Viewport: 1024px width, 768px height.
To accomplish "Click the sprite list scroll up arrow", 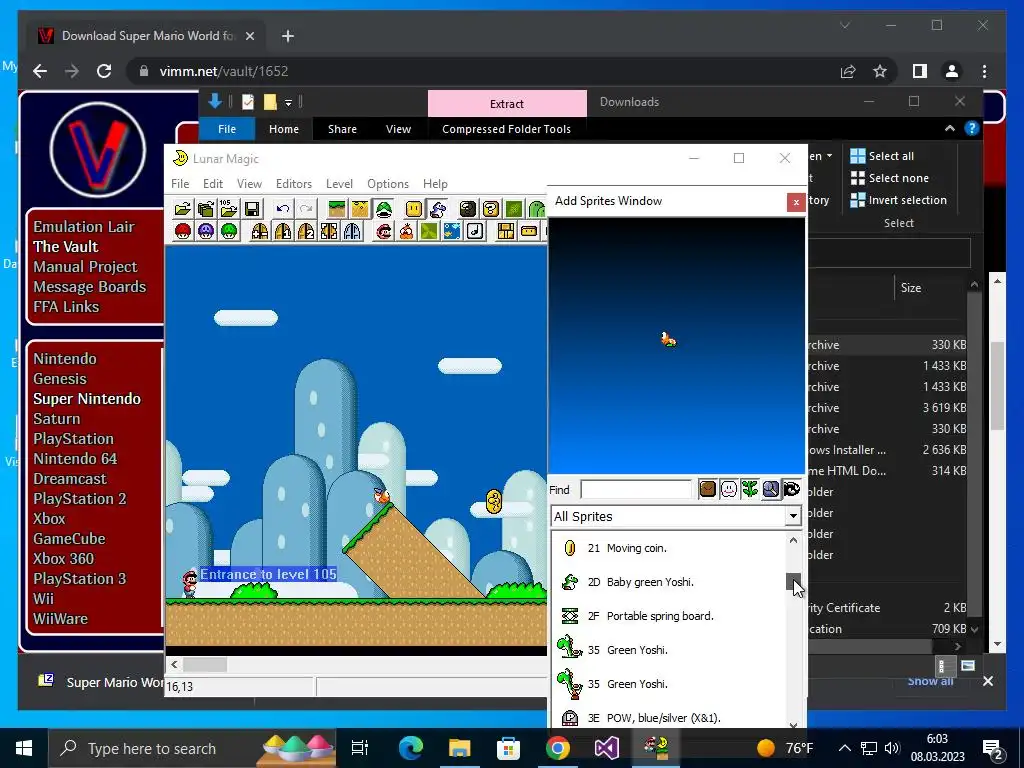I will point(793,540).
